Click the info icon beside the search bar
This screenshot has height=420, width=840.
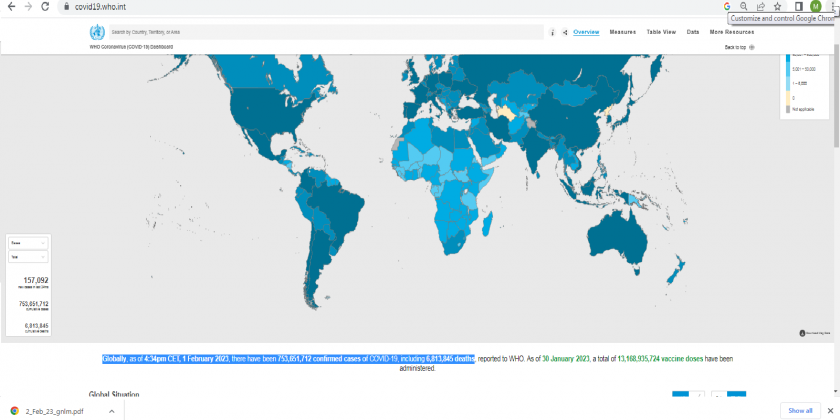pos(553,32)
